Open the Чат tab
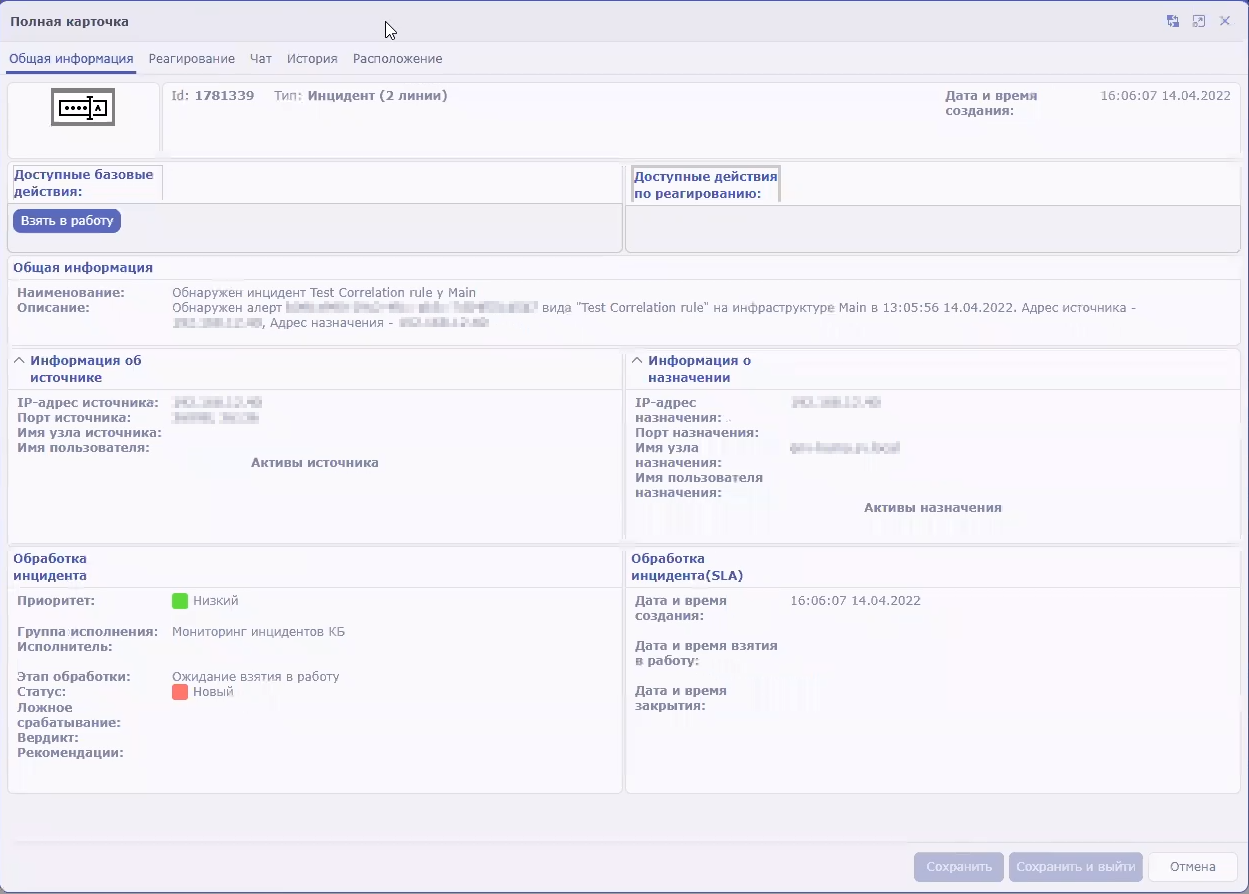This screenshot has height=894, width=1249. (260, 59)
